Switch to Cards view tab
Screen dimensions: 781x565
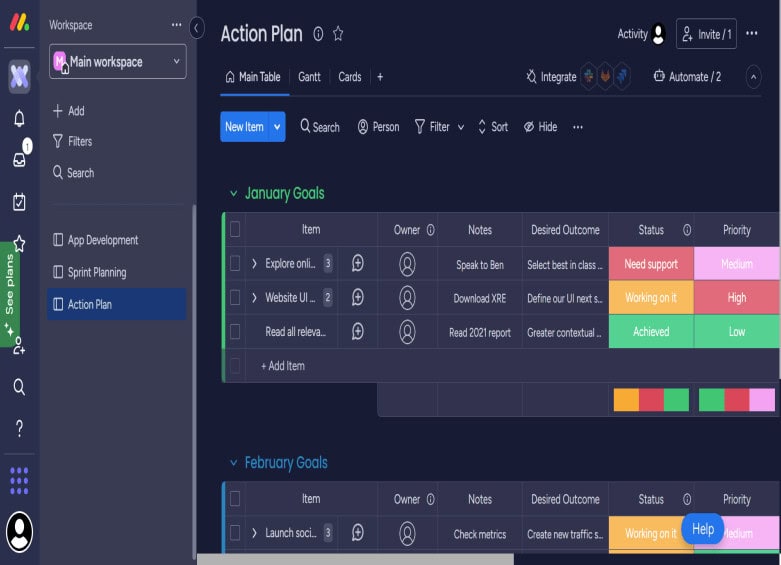350,77
